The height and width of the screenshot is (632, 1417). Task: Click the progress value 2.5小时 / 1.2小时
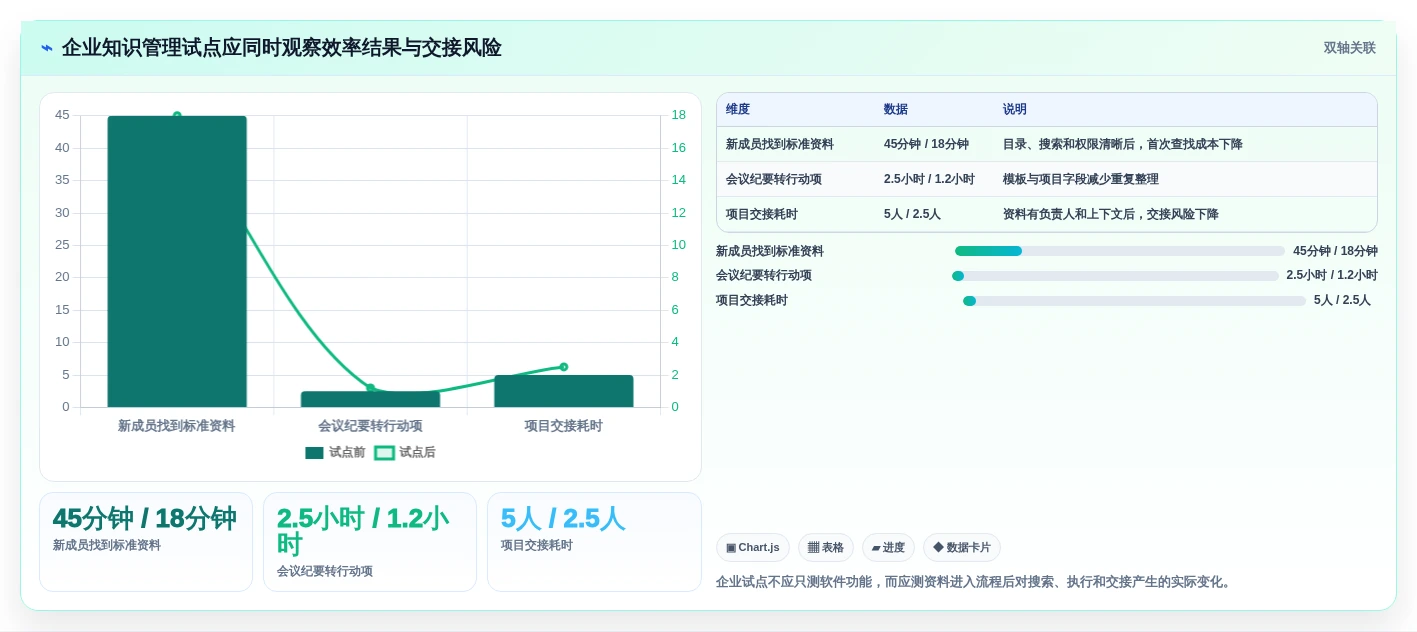click(1332, 276)
